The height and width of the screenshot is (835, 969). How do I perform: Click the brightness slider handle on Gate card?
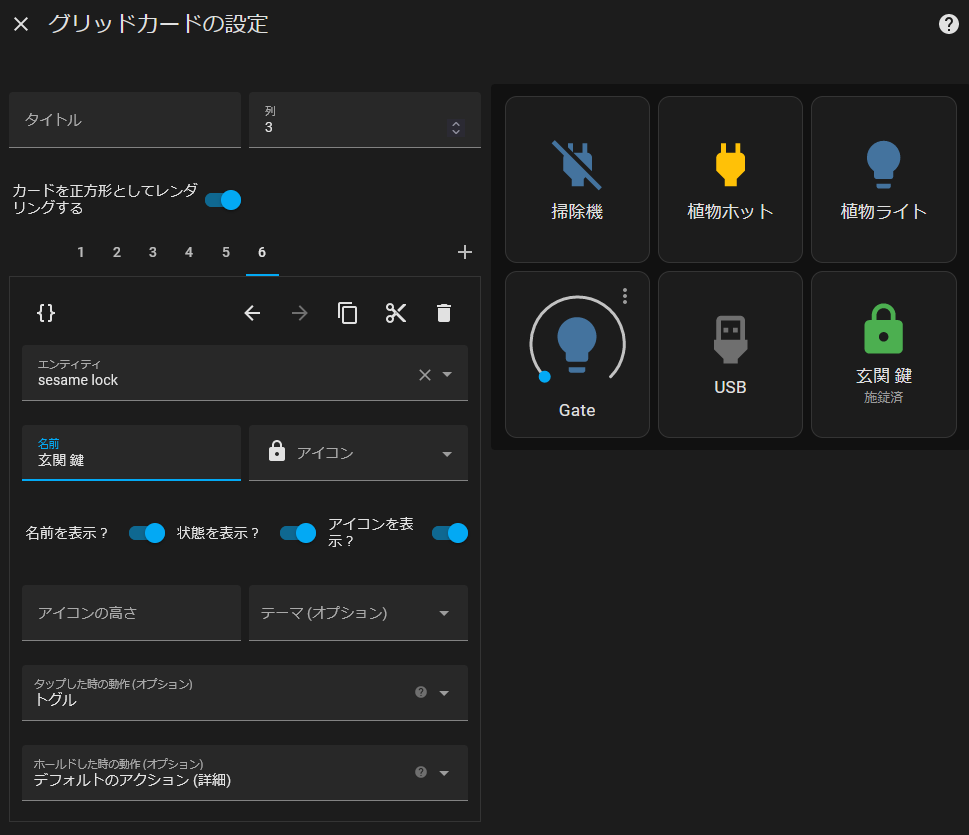pos(544,377)
